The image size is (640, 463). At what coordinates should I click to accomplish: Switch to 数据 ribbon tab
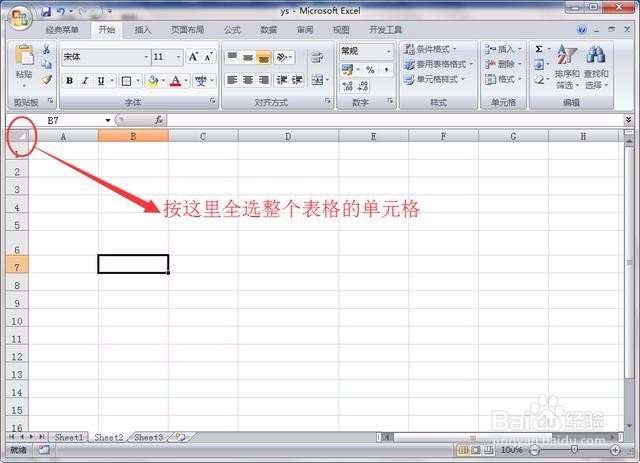coord(268,30)
